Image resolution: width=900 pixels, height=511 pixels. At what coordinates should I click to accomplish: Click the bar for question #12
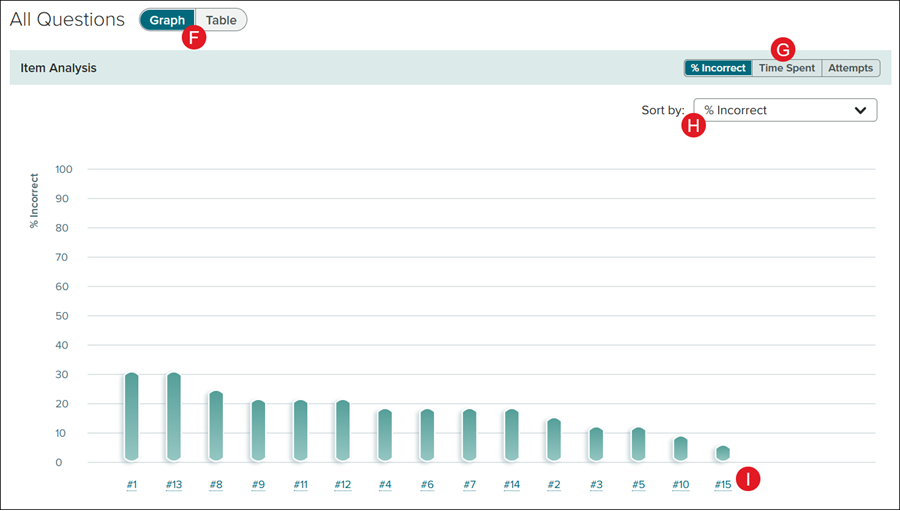pos(342,430)
